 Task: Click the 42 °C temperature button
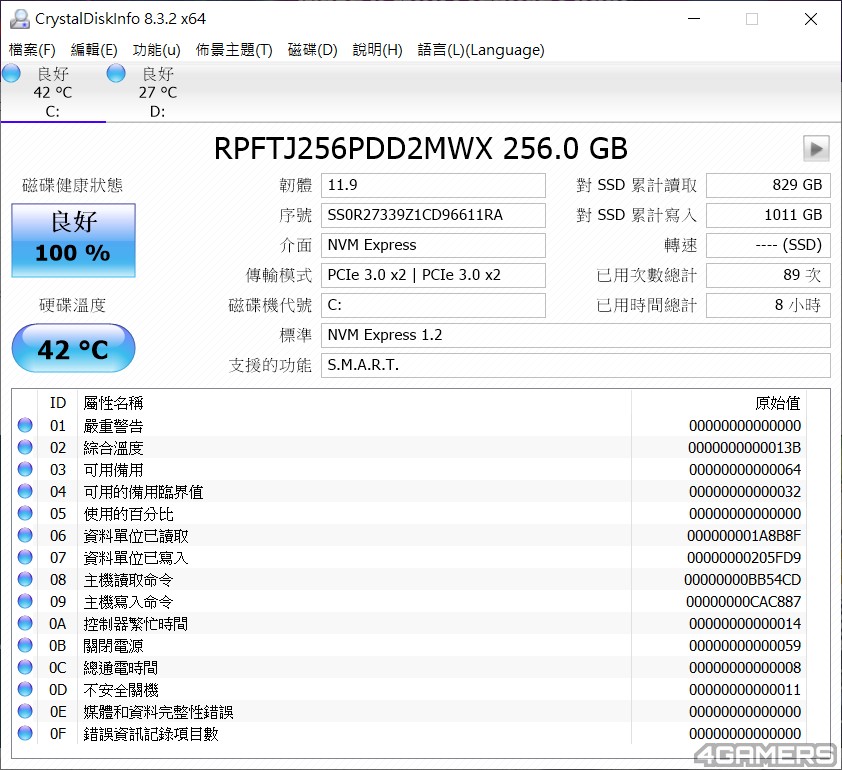(x=73, y=349)
